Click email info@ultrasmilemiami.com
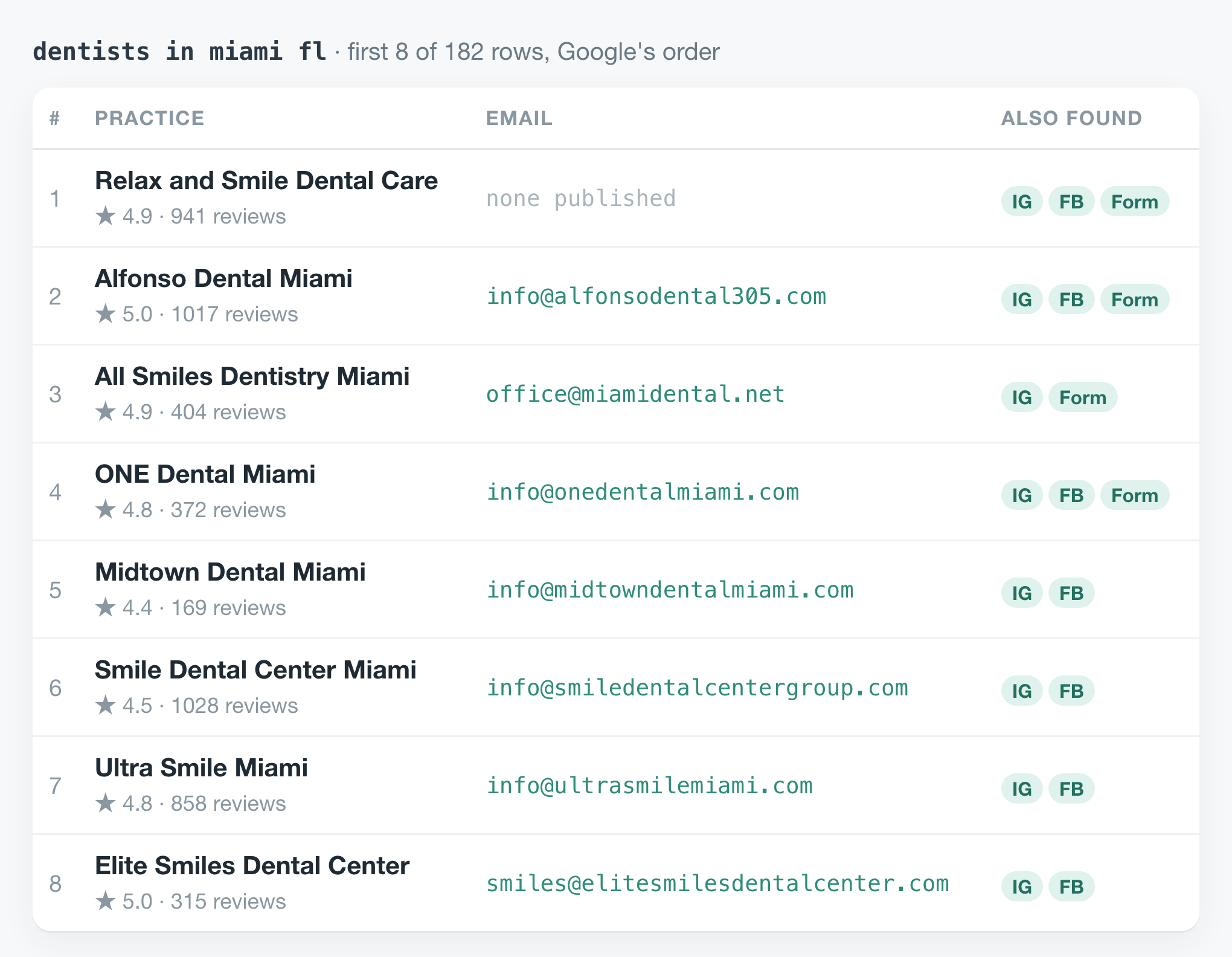Image resolution: width=1232 pixels, height=957 pixels. coord(649,786)
